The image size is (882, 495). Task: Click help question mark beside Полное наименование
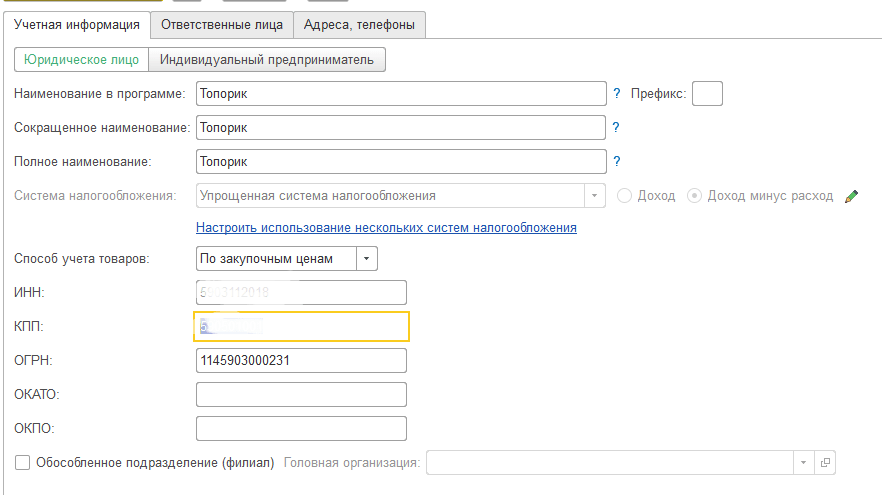point(617,162)
